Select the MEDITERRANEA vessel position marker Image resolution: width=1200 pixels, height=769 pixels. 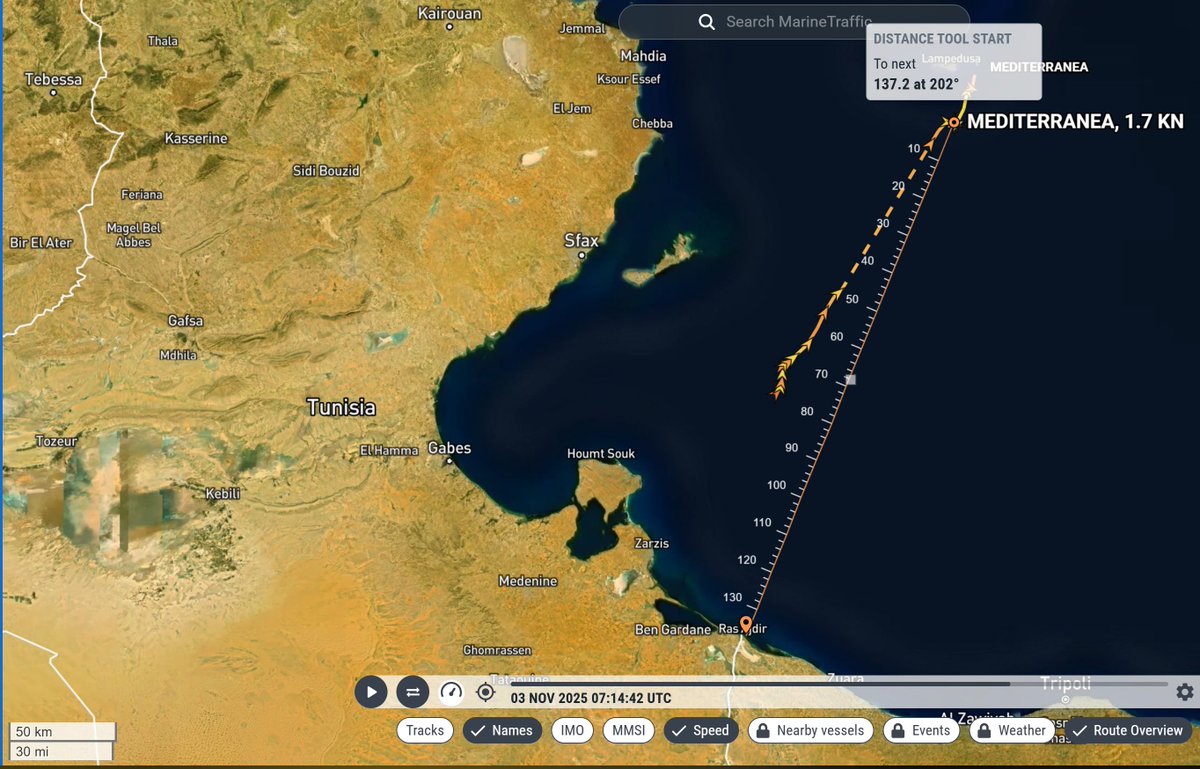coord(954,122)
